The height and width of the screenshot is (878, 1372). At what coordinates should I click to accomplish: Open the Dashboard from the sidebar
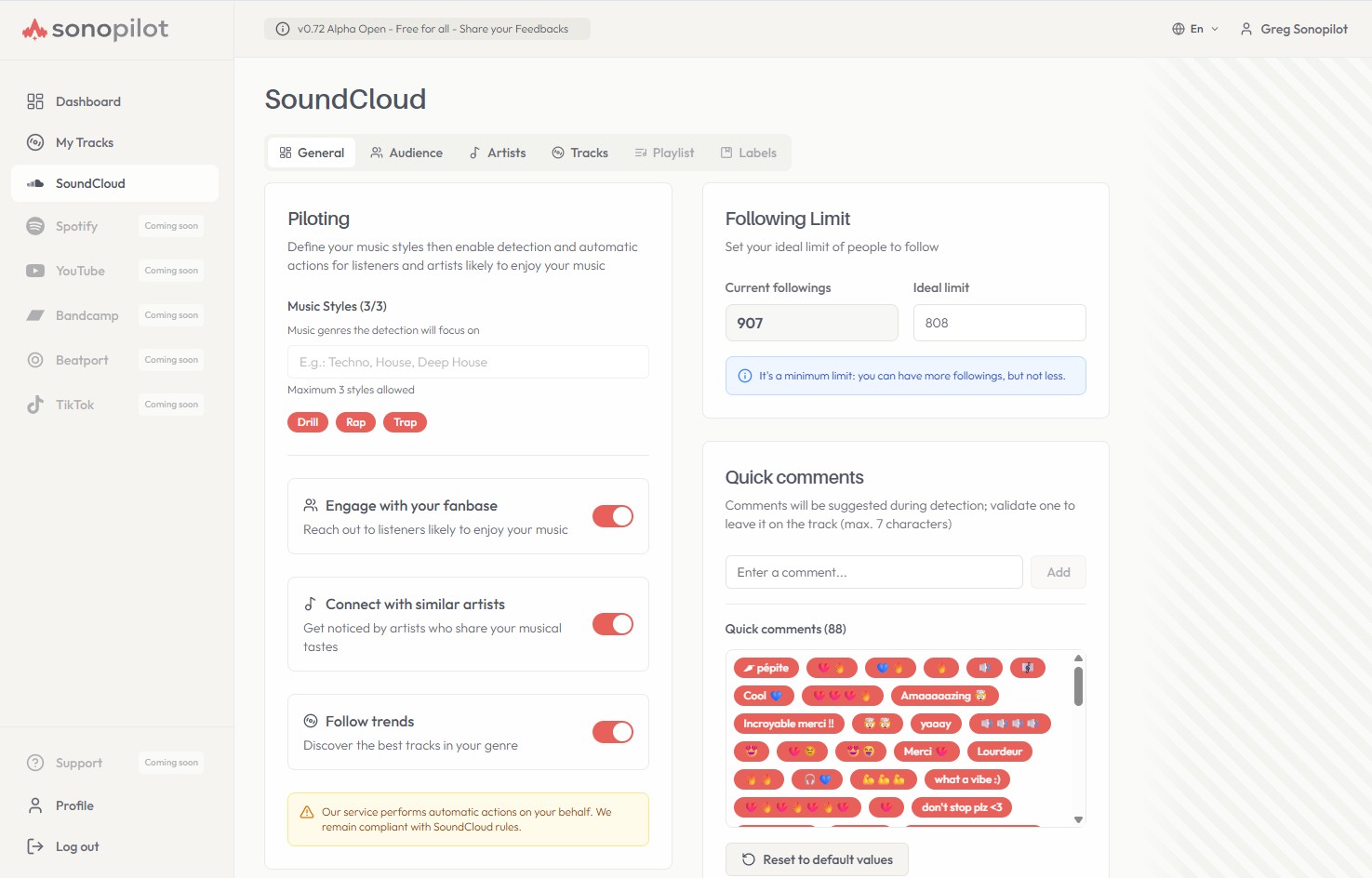tap(88, 101)
